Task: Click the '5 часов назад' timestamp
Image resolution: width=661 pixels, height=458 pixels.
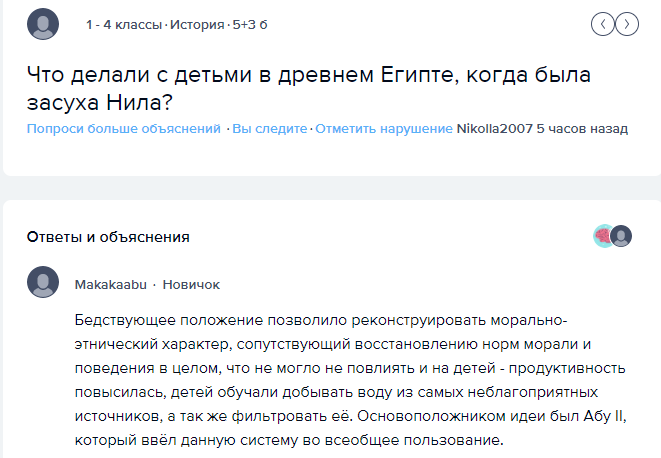Action: pyautogui.click(x=582, y=128)
